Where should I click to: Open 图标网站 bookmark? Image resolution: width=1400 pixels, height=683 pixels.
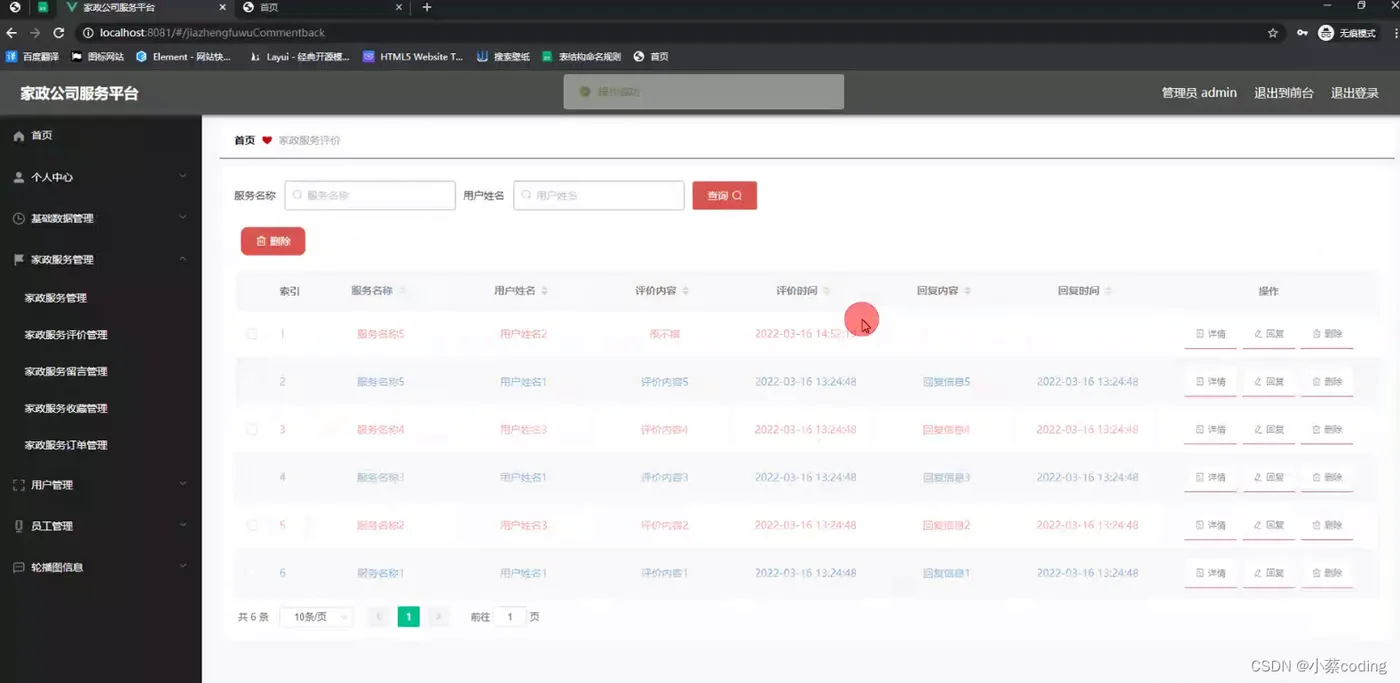[98, 57]
